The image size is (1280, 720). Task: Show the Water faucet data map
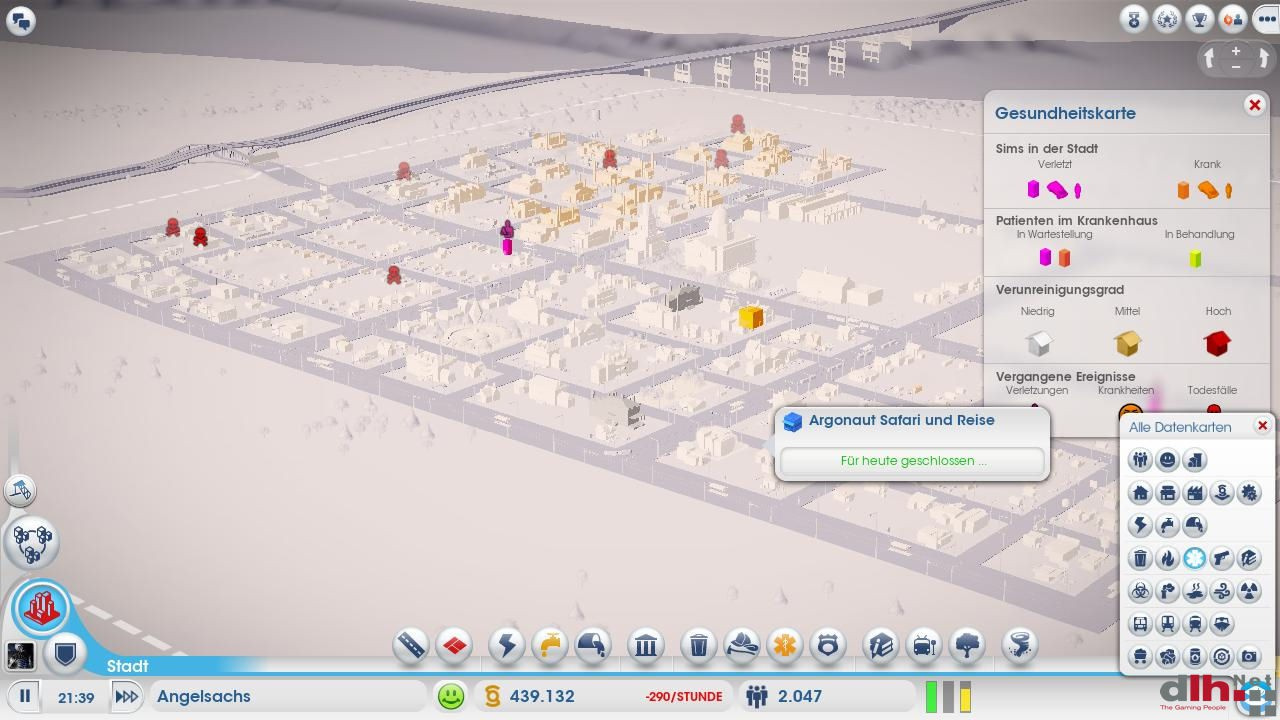point(1167,526)
